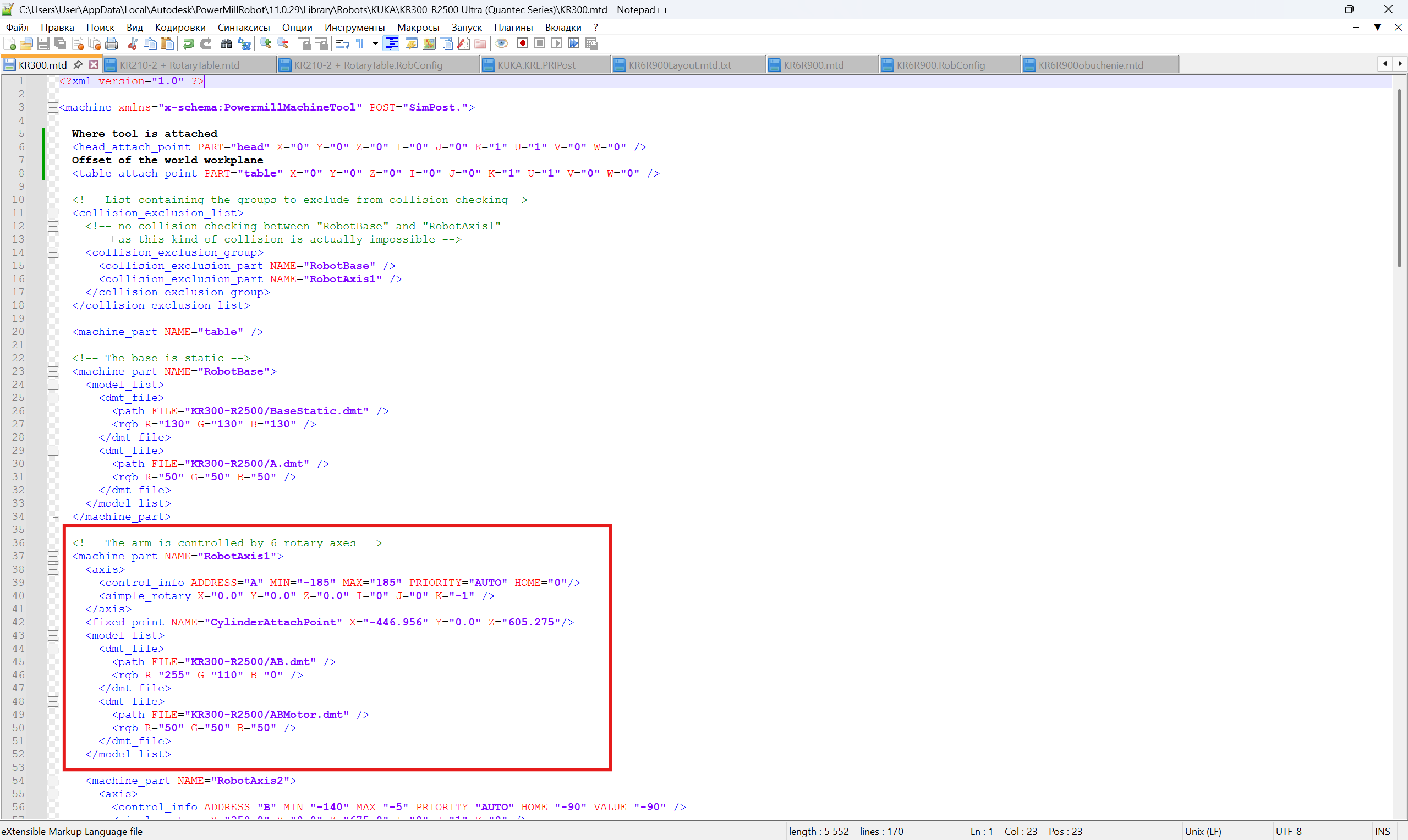Close the KR300.mtd tab
The height and width of the screenshot is (840, 1408).
94,65
